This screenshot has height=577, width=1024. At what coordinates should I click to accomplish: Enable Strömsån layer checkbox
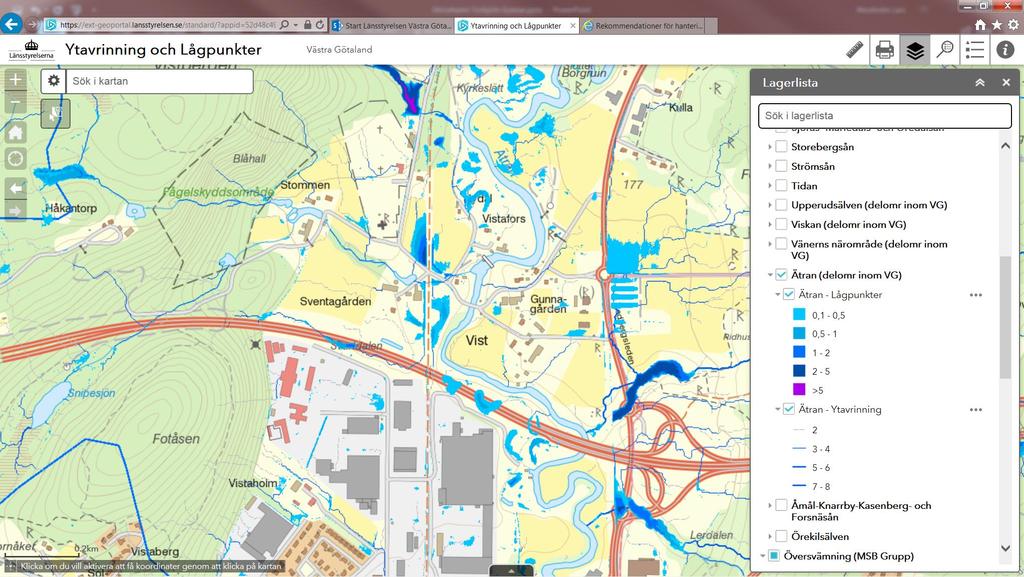tap(781, 166)
